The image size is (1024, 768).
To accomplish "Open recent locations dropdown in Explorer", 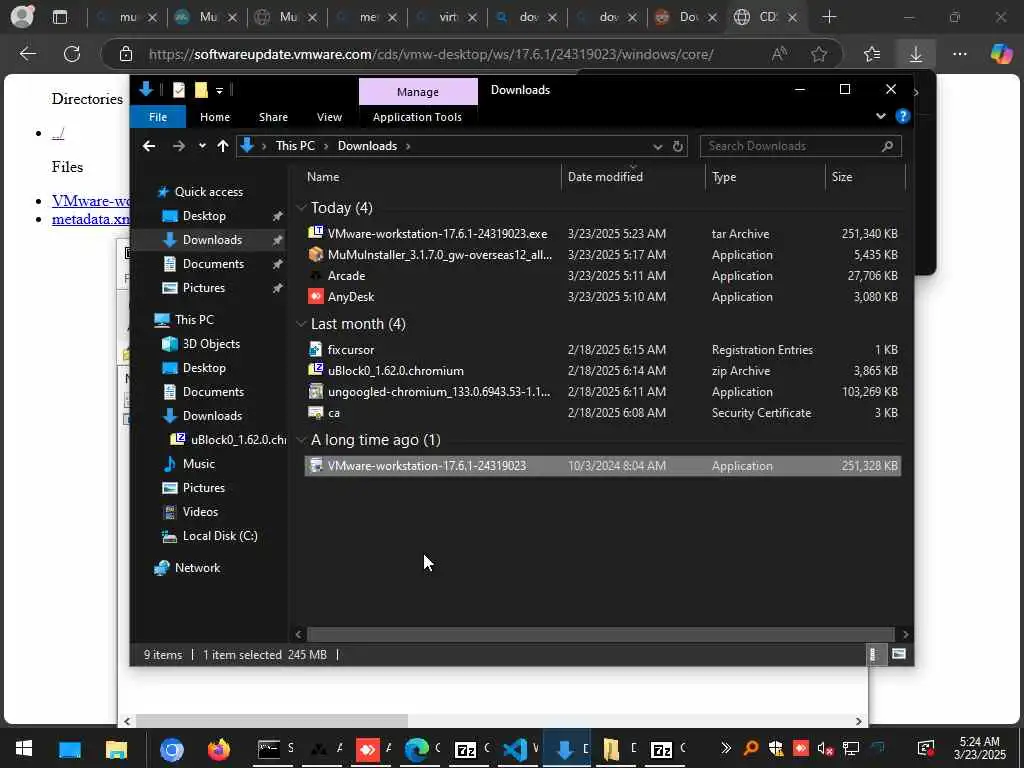I will pyautogui.click(x=202, y=146).
